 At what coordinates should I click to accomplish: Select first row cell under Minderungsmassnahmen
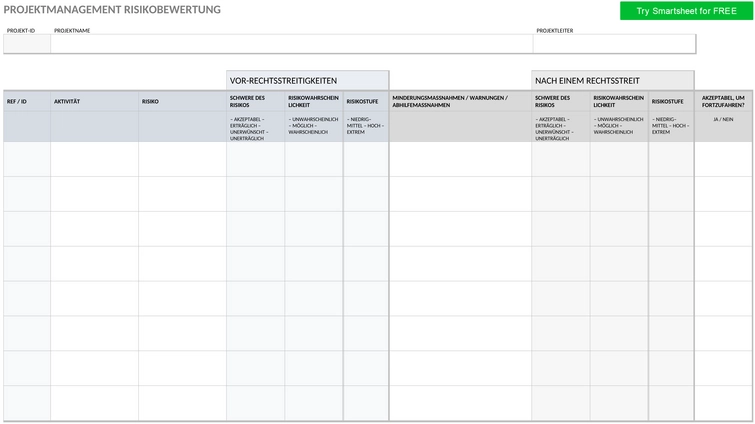tap(460, 159)
